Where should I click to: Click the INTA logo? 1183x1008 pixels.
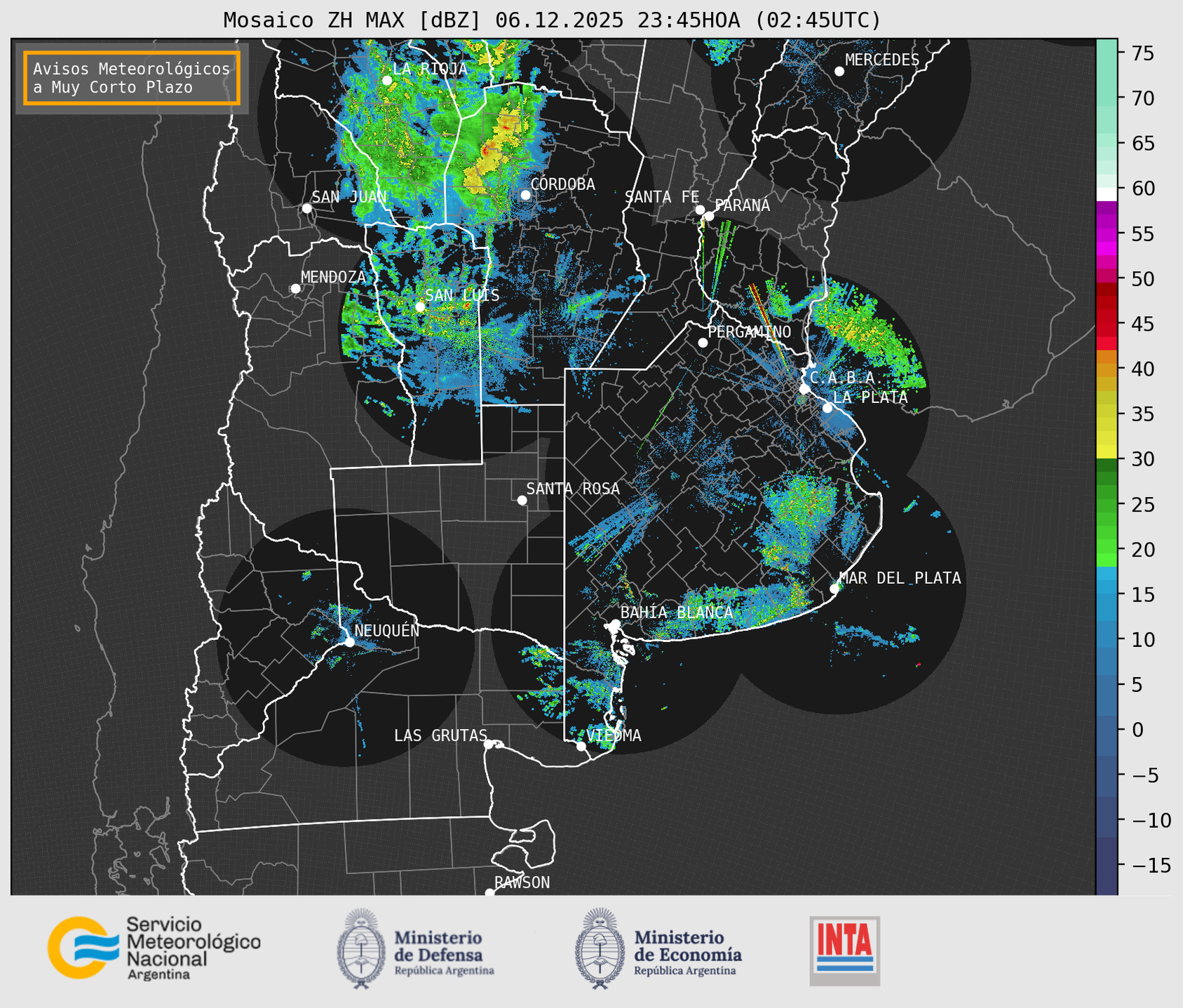click(x=845, y=951)
